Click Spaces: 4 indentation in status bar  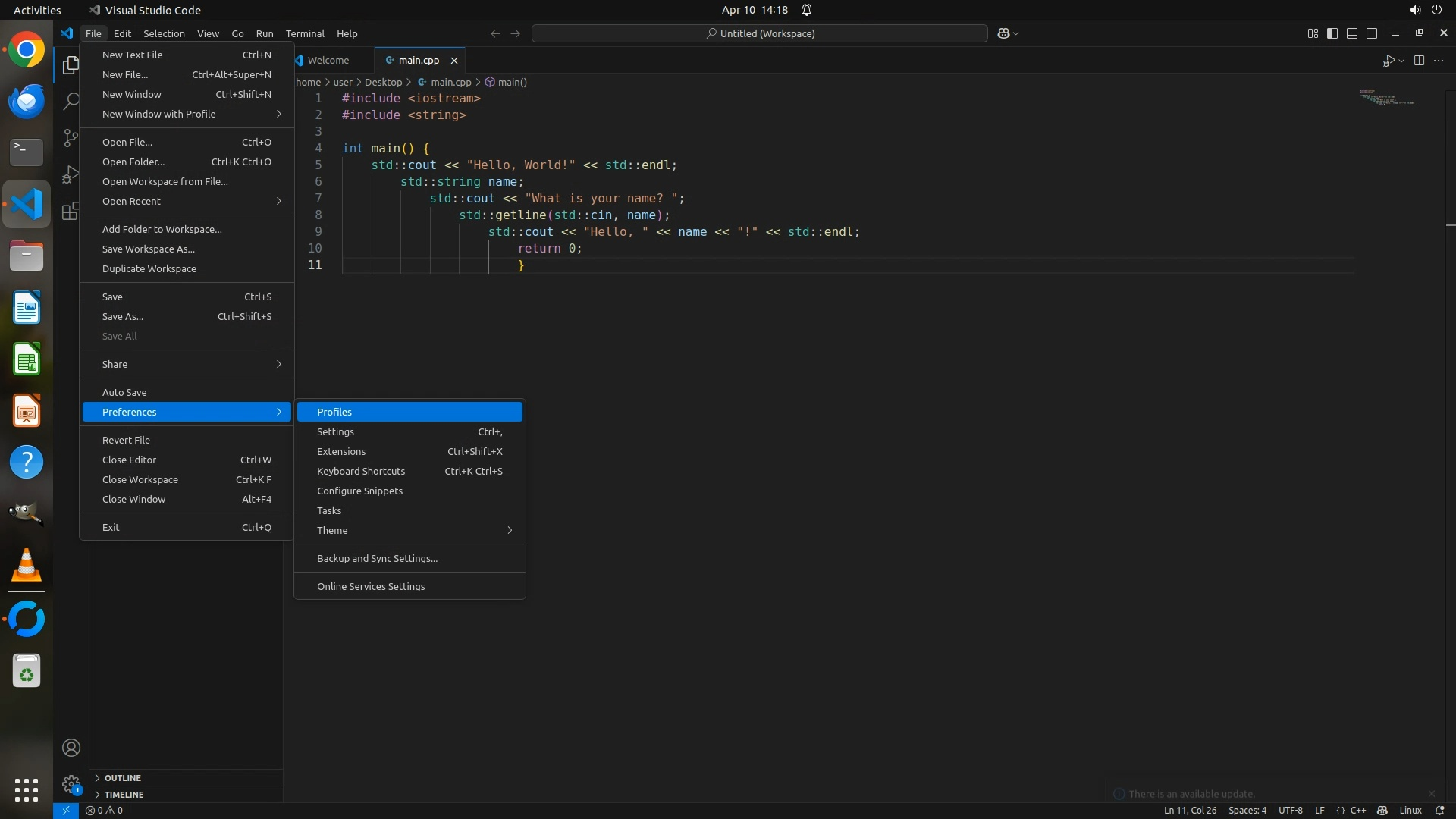1247,811
